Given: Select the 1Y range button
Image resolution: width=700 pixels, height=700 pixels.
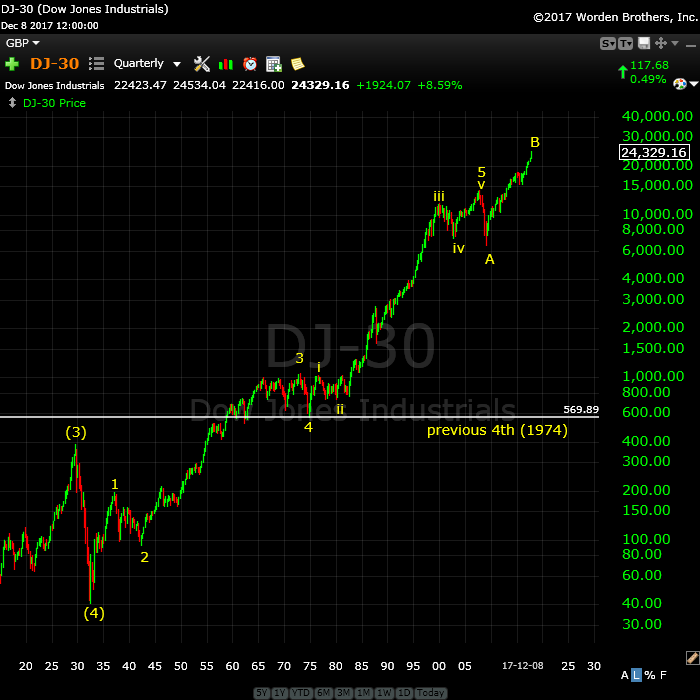Looking at the screenshot, I should click(x=279, y=692).
